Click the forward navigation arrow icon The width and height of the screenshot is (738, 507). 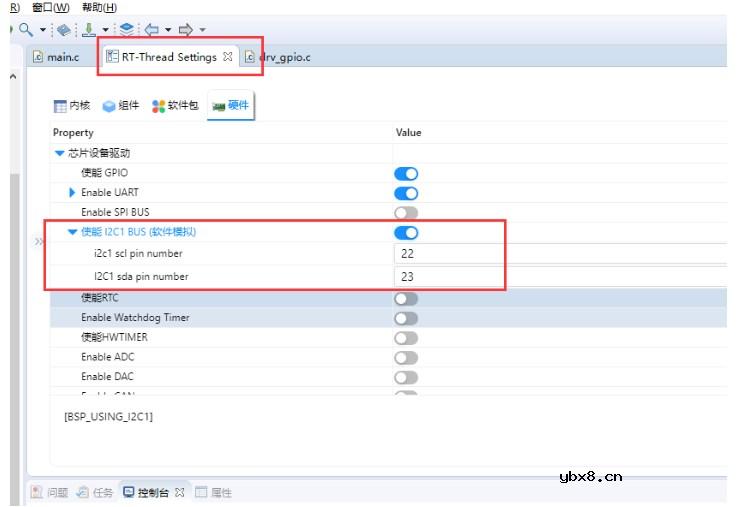click(x=185, y=30)
